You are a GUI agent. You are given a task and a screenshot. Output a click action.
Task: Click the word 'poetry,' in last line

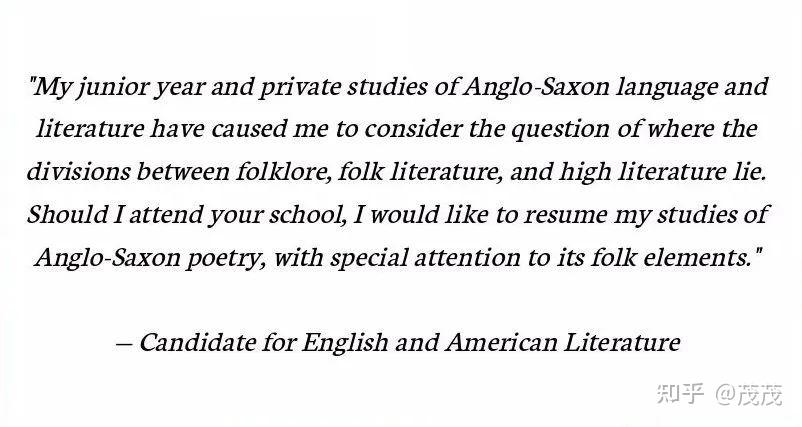[x=225, y=257]
